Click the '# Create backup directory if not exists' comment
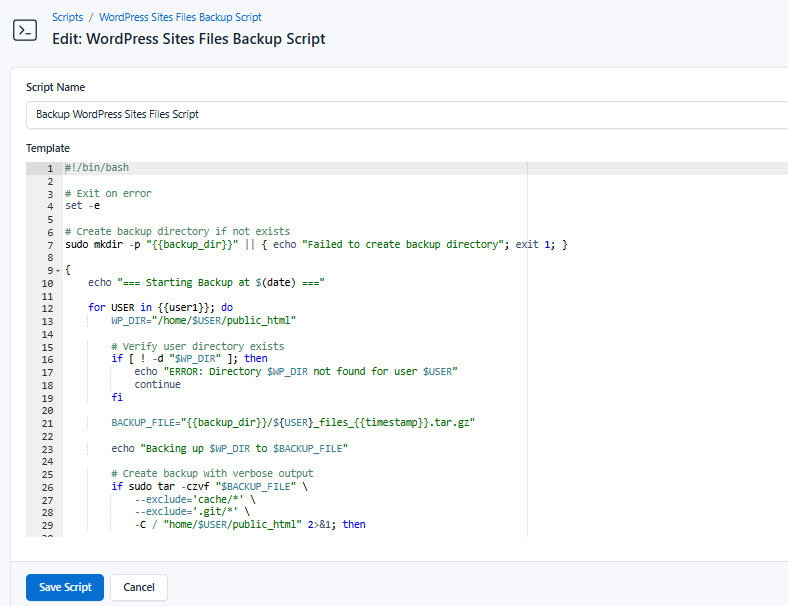 click(x=177, y=232)
